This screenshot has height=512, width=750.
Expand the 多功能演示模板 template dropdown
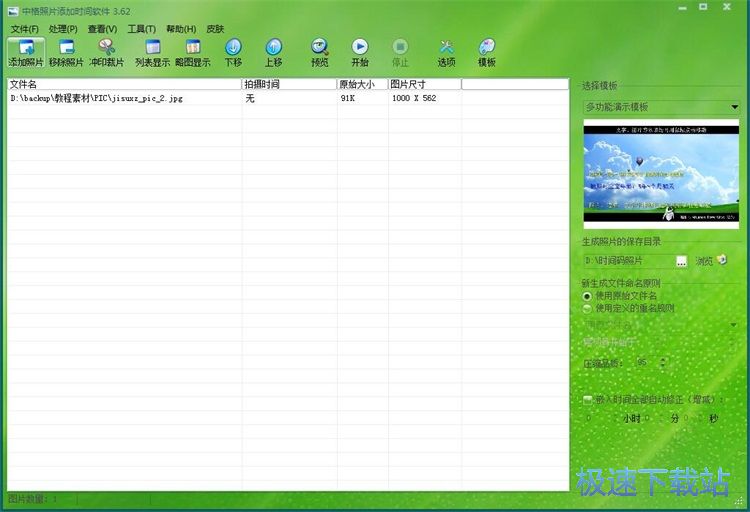734,107
